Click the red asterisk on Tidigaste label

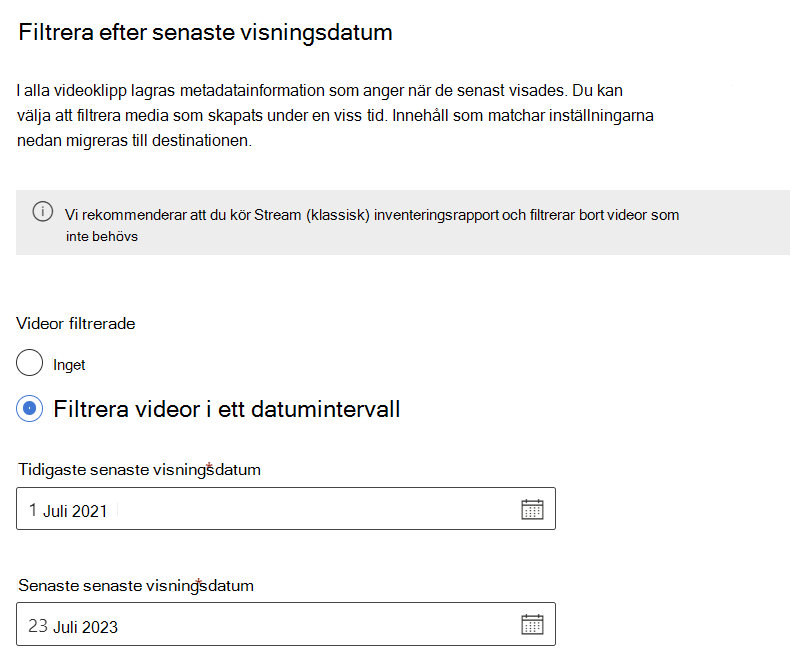[x=209, y=467]
